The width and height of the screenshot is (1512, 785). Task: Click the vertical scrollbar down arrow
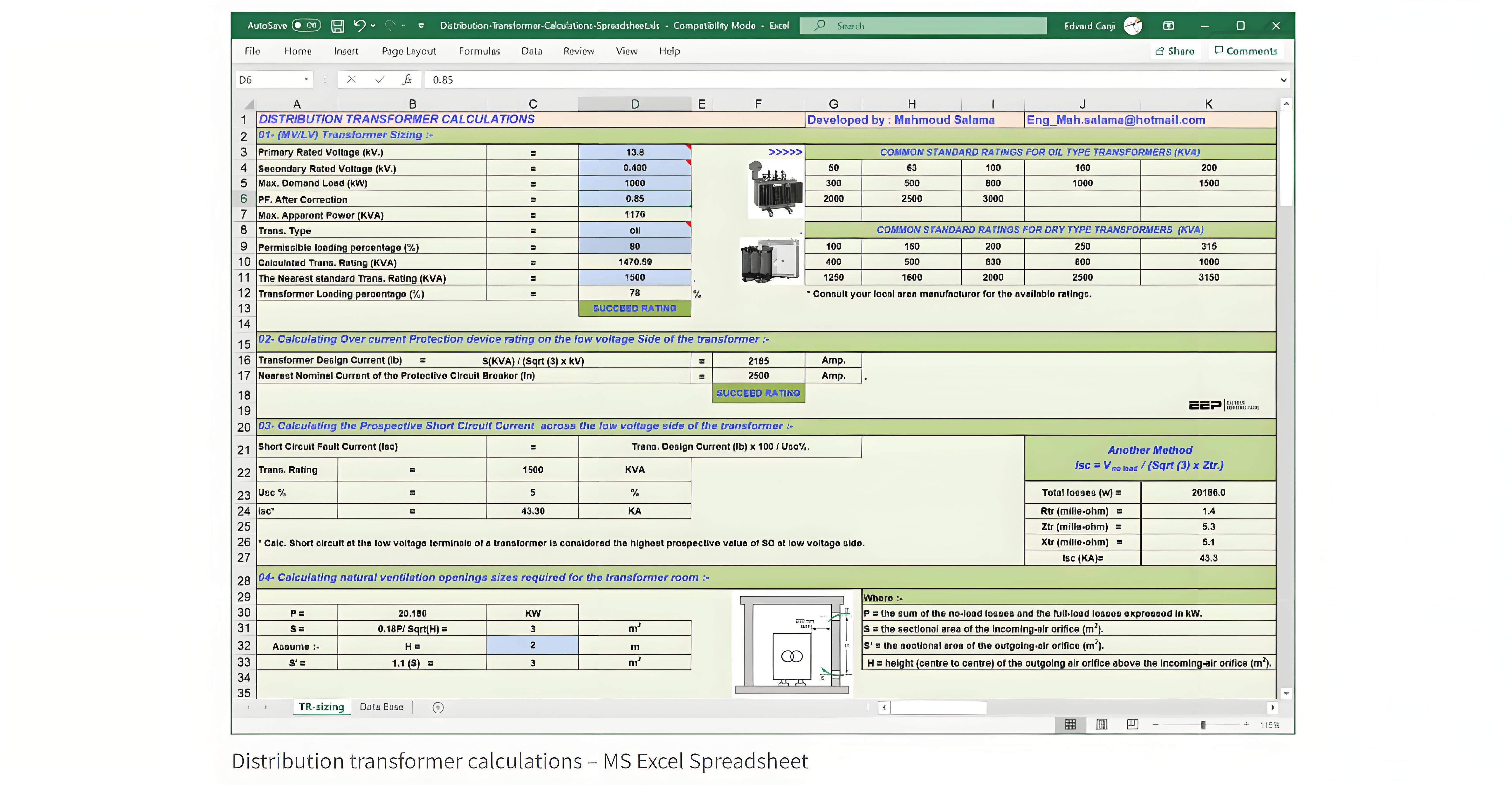click(1286, 693)
